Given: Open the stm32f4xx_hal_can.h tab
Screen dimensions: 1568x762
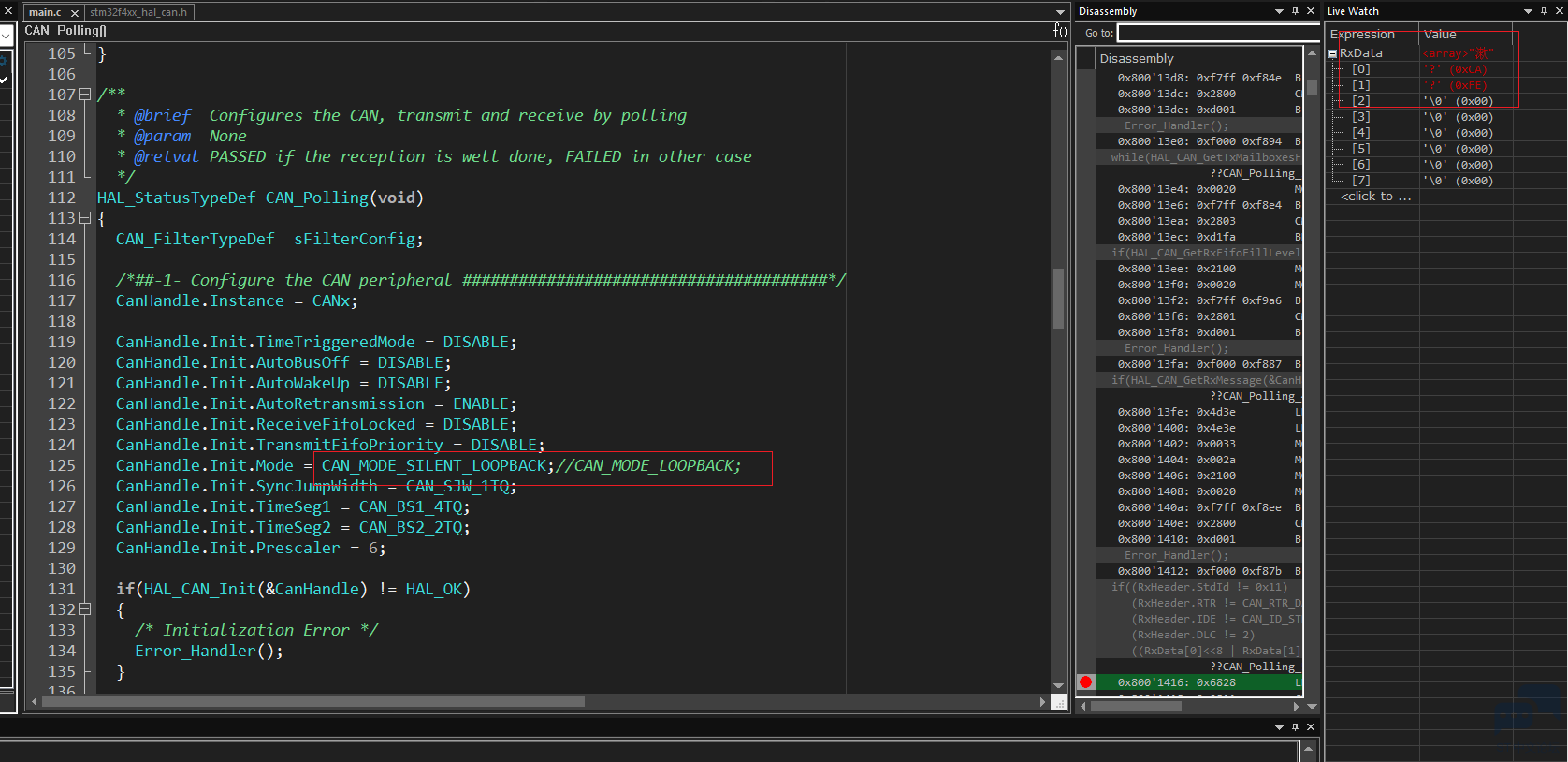Looking at the screenshot, I should click(x=138, y=12).
